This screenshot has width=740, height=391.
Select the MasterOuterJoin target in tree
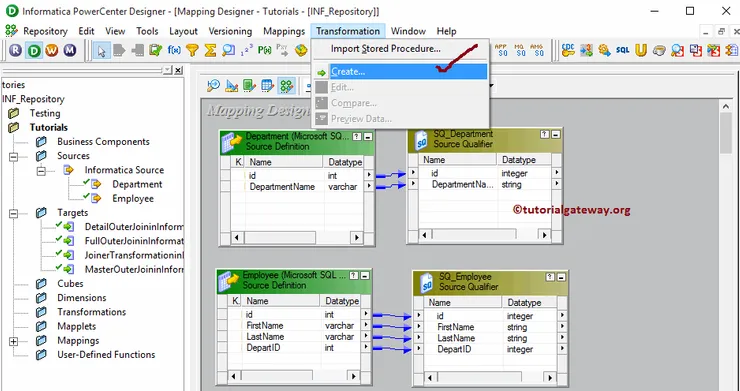pyautogui.click(x=134, y=270)
